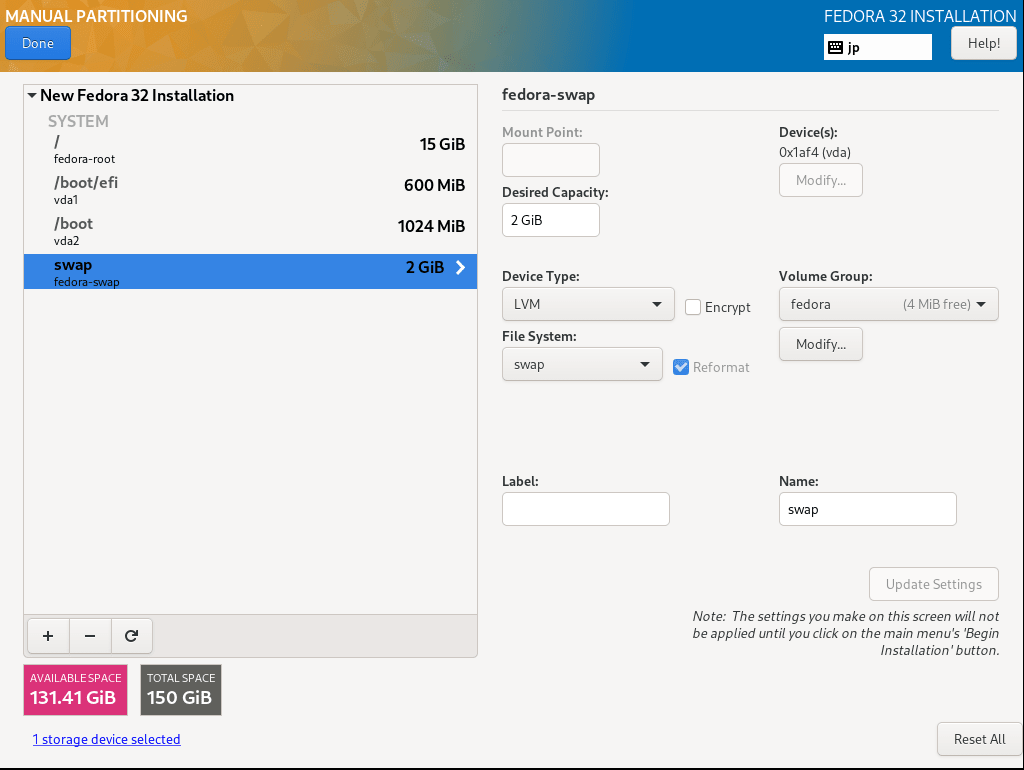Remove selected mount point with minus icon
Image resolution: width=1024 pixels, height=770 pixels.
[x=90, y=636]
